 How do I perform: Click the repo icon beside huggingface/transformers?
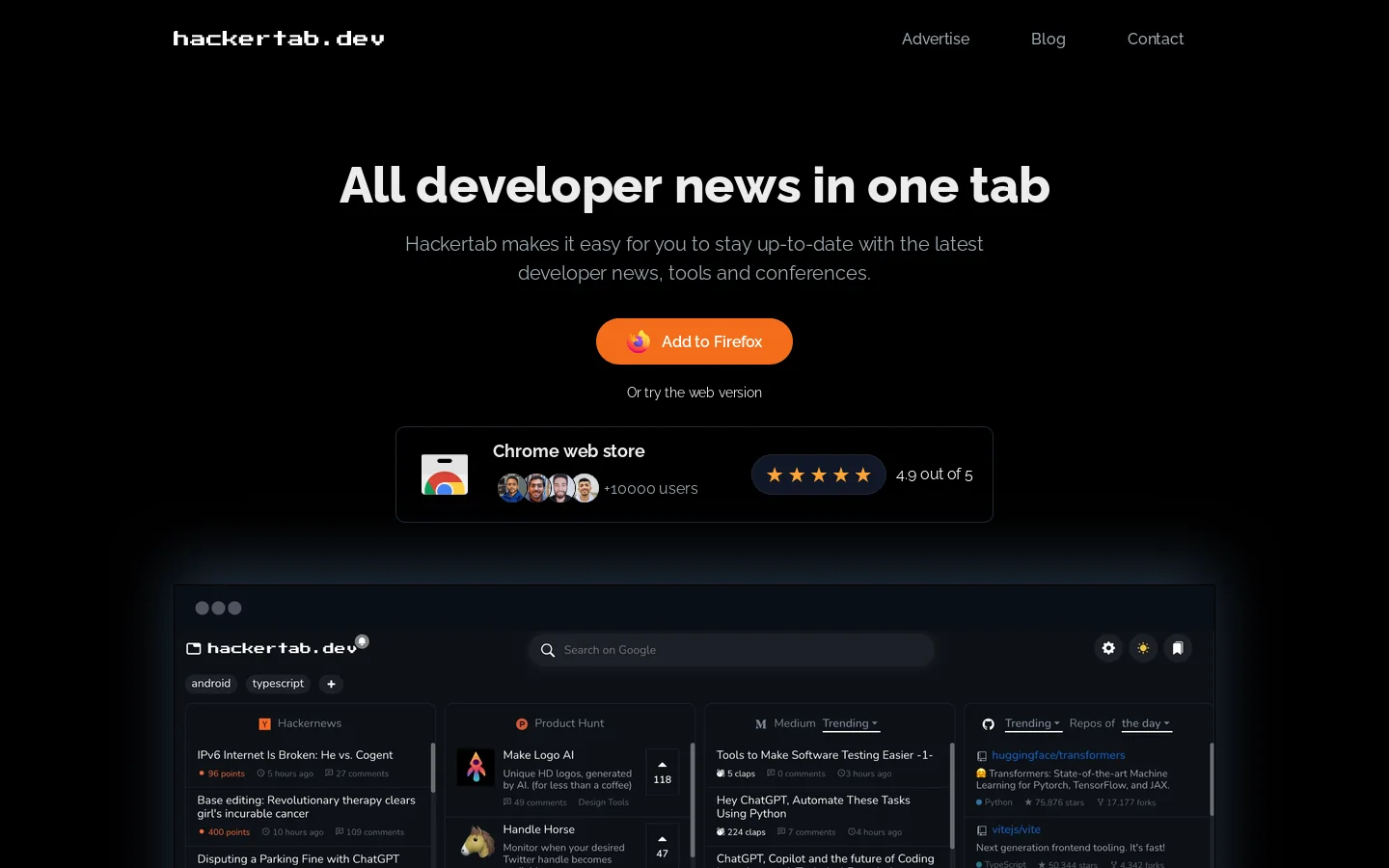(982, 756)
